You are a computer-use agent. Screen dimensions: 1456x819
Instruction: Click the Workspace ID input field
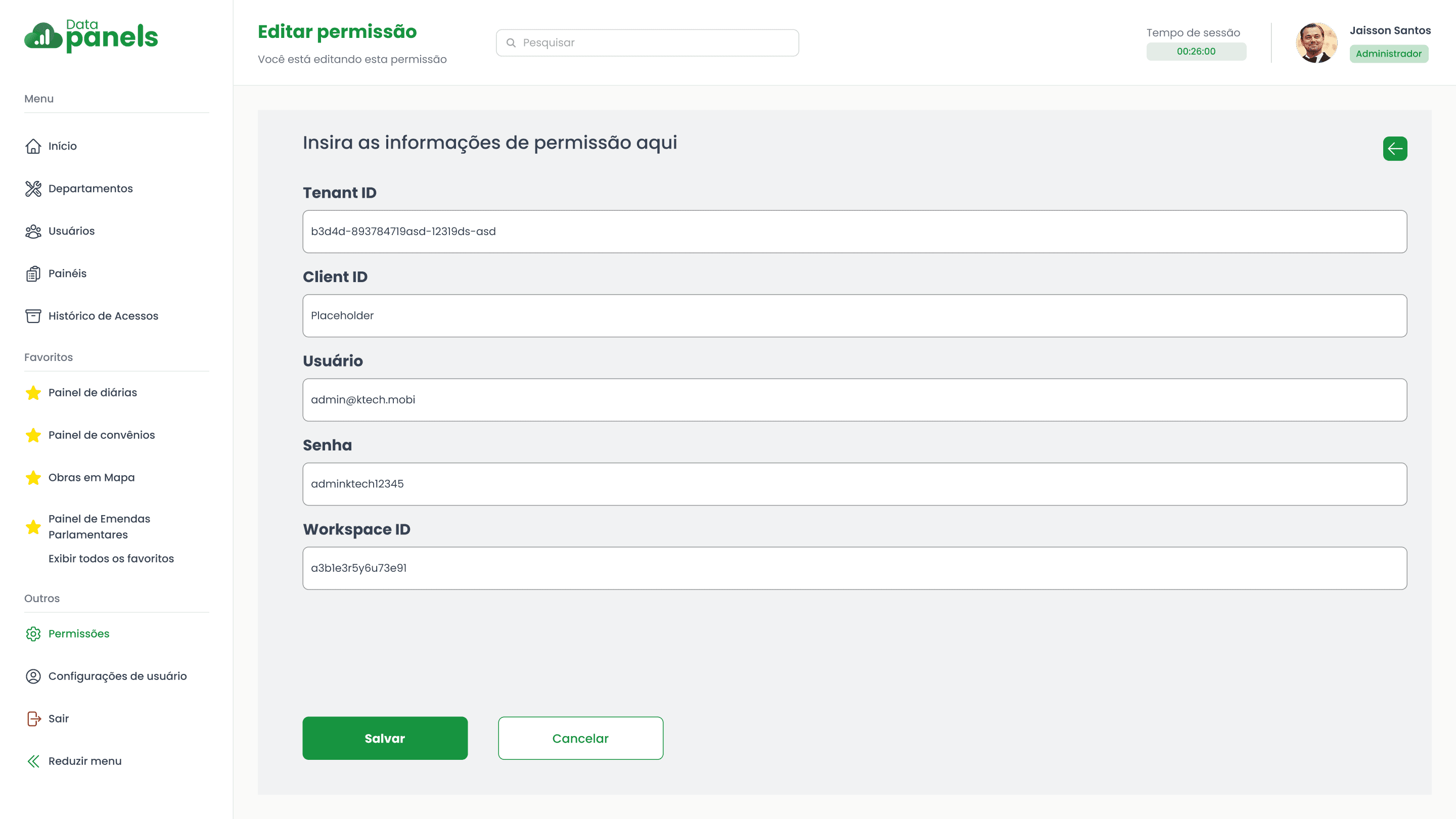pyautogui.click(x=854, y=568)
